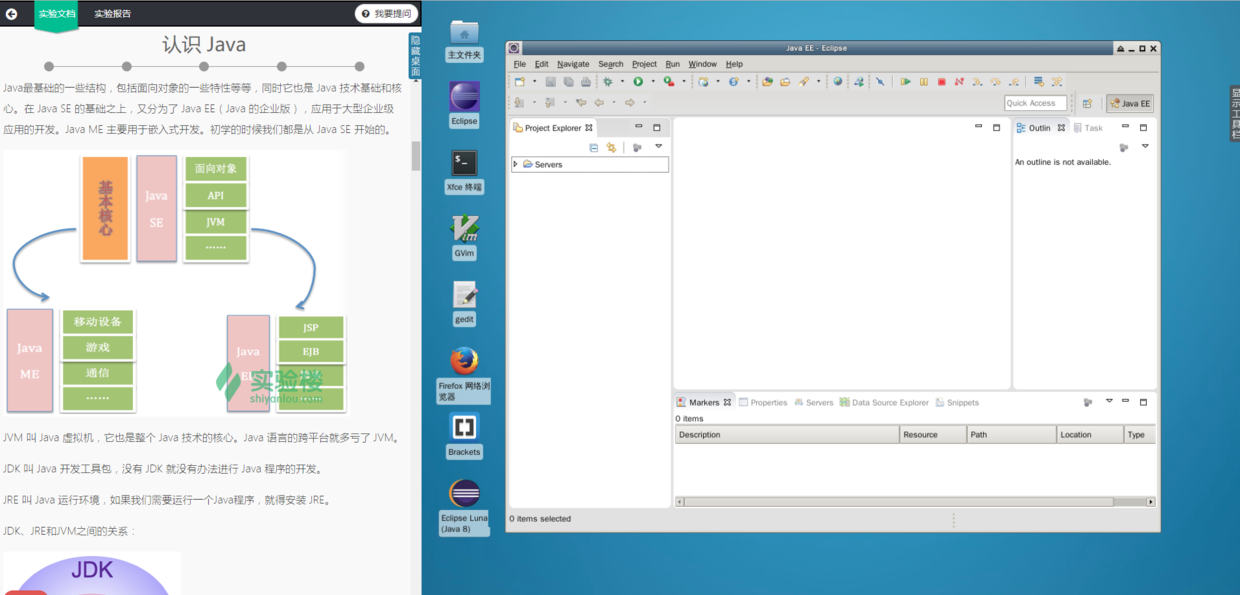The width and height of the screenshot is (1240, 595).
Task: Toggle Link with Editor in Project Explorer
Action: 611,147
